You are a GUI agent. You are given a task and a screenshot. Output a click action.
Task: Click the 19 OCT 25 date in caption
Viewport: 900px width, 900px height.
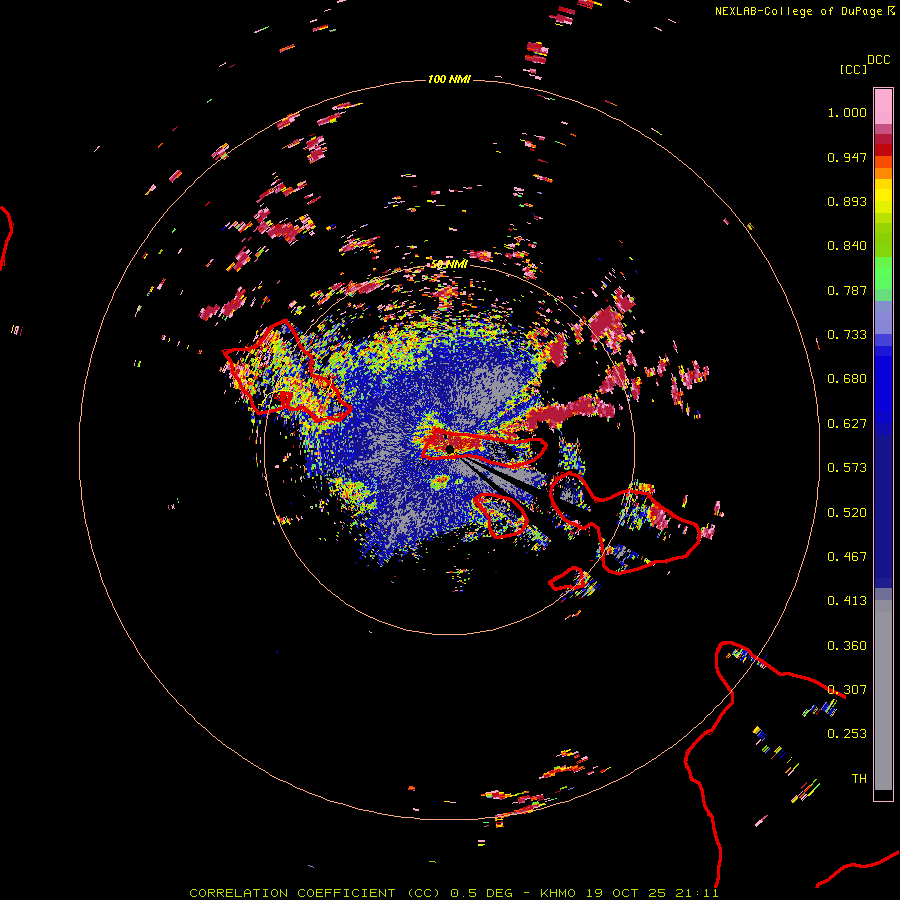[626, 893]
